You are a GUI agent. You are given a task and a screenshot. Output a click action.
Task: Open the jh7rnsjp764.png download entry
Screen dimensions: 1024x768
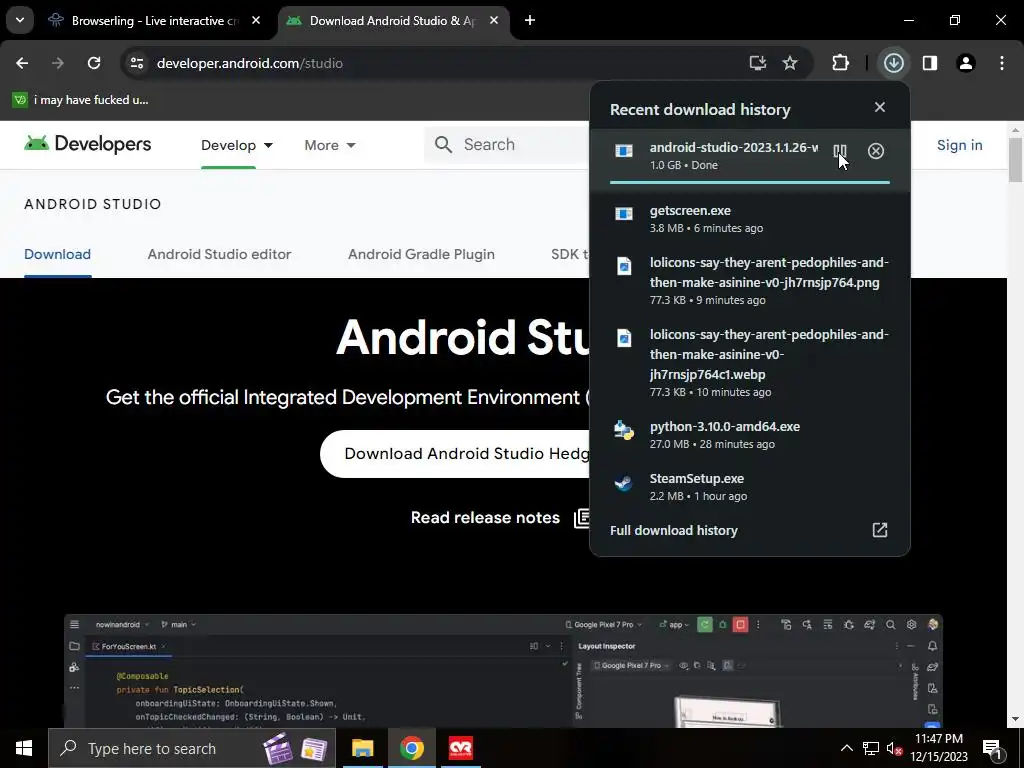[750, 281]
